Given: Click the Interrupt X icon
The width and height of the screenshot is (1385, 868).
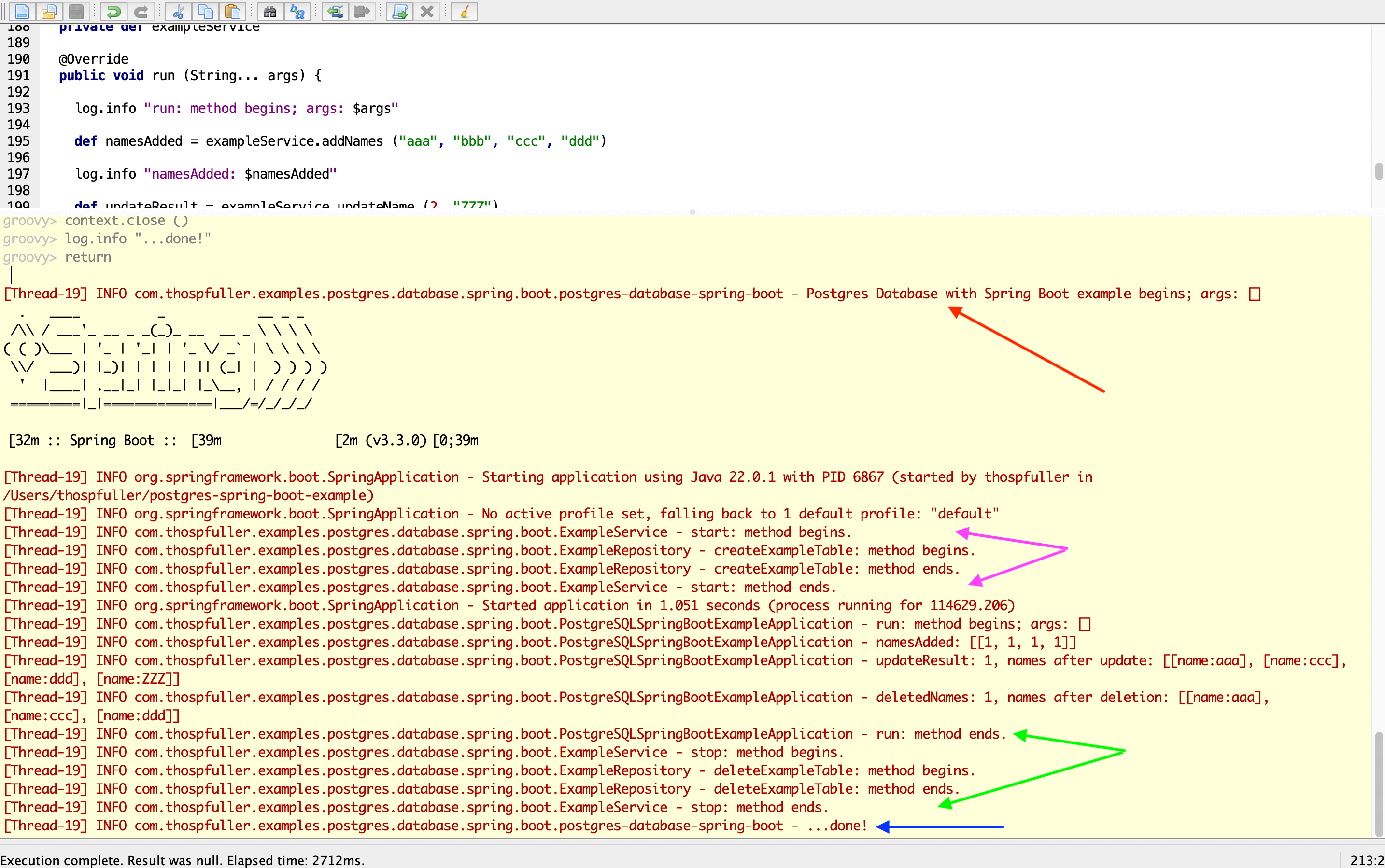Looking at the screenshot, I should pos(426,12).
